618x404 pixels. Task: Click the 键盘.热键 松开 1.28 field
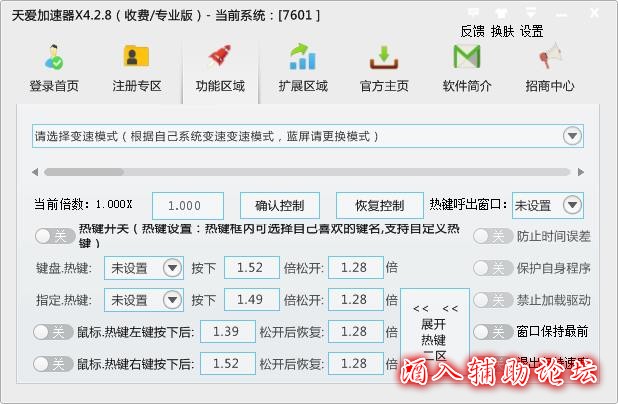[356, 268]
